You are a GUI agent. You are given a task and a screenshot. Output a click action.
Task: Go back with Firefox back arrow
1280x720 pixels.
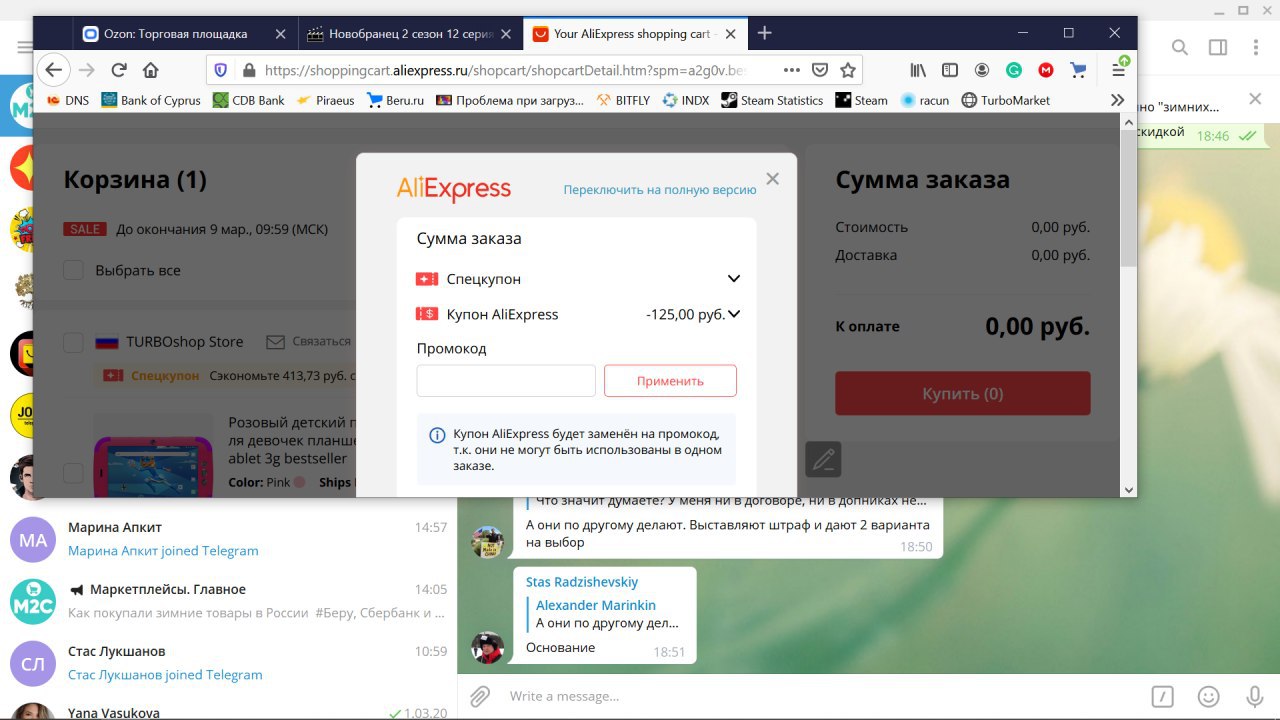point(54,70)
